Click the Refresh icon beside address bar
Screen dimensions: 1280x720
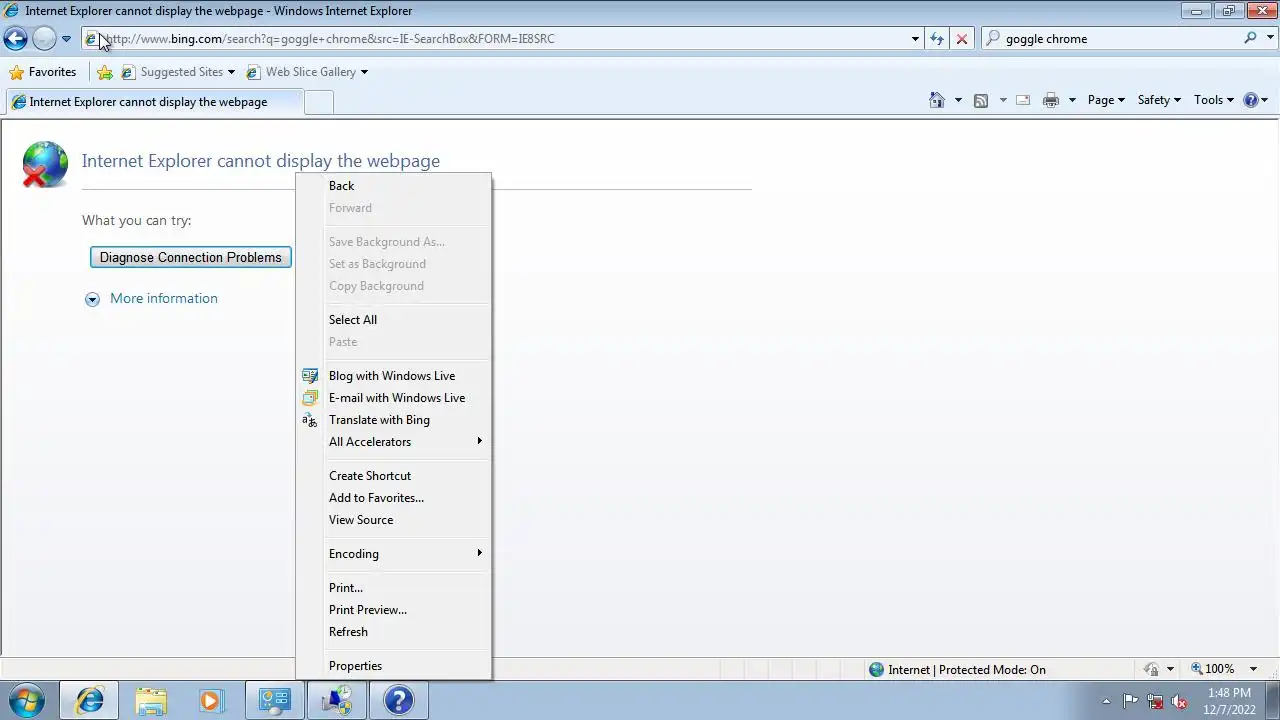937,39
